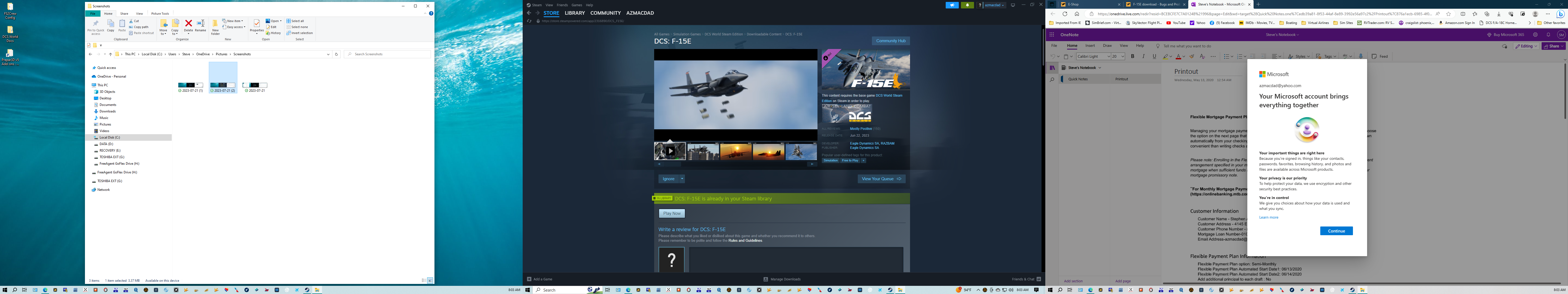Image resolution: width=1568 pixels, height=294 pixels.
Task: Click Underline in OneNote toolbar
Action: [x=1154, y=56]
